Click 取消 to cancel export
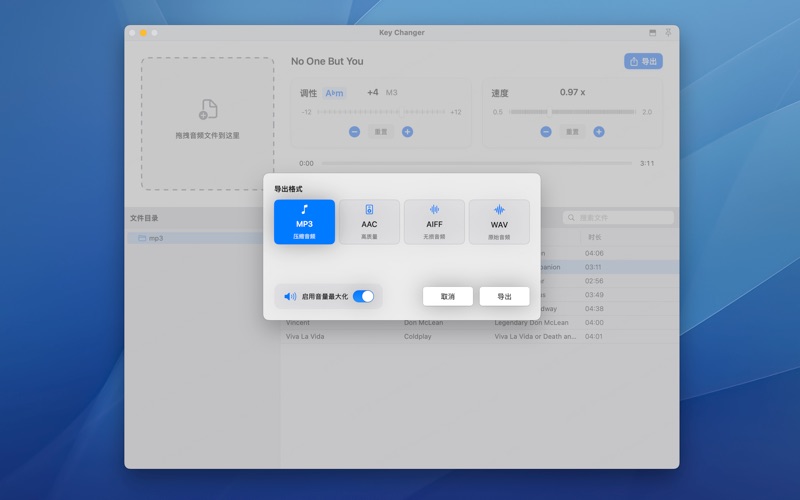Viewport: 800px width, 500px height. click(x=447, y=296)
